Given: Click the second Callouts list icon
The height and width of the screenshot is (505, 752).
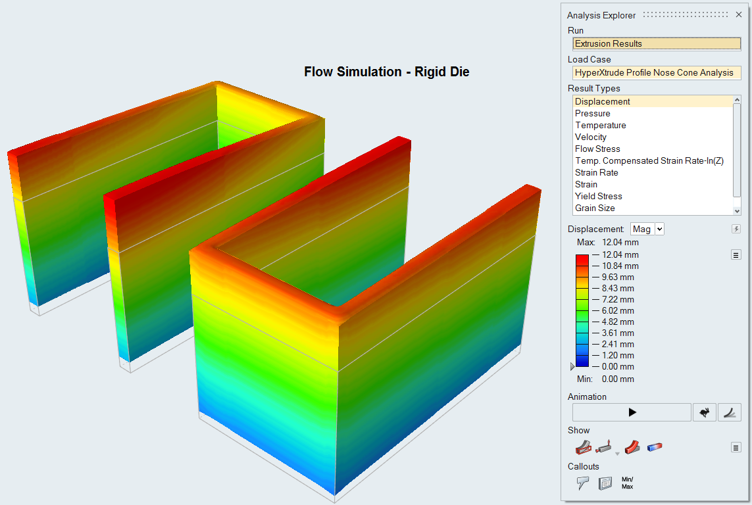Looking at the screenshot, I should 604,483.
